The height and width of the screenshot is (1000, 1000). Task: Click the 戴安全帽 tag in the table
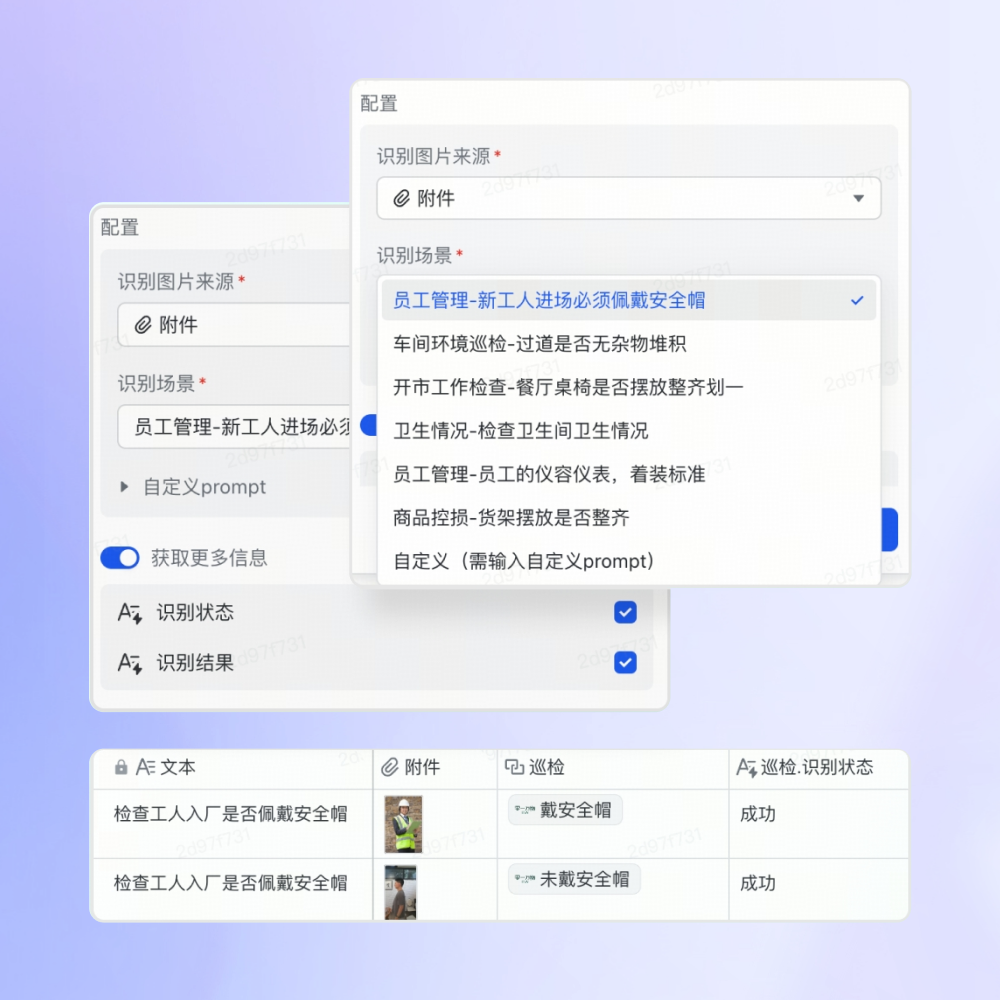point(564,810)
